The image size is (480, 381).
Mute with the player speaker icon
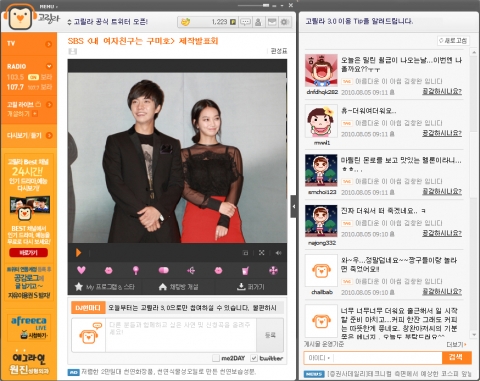click(x=278, y=253)
